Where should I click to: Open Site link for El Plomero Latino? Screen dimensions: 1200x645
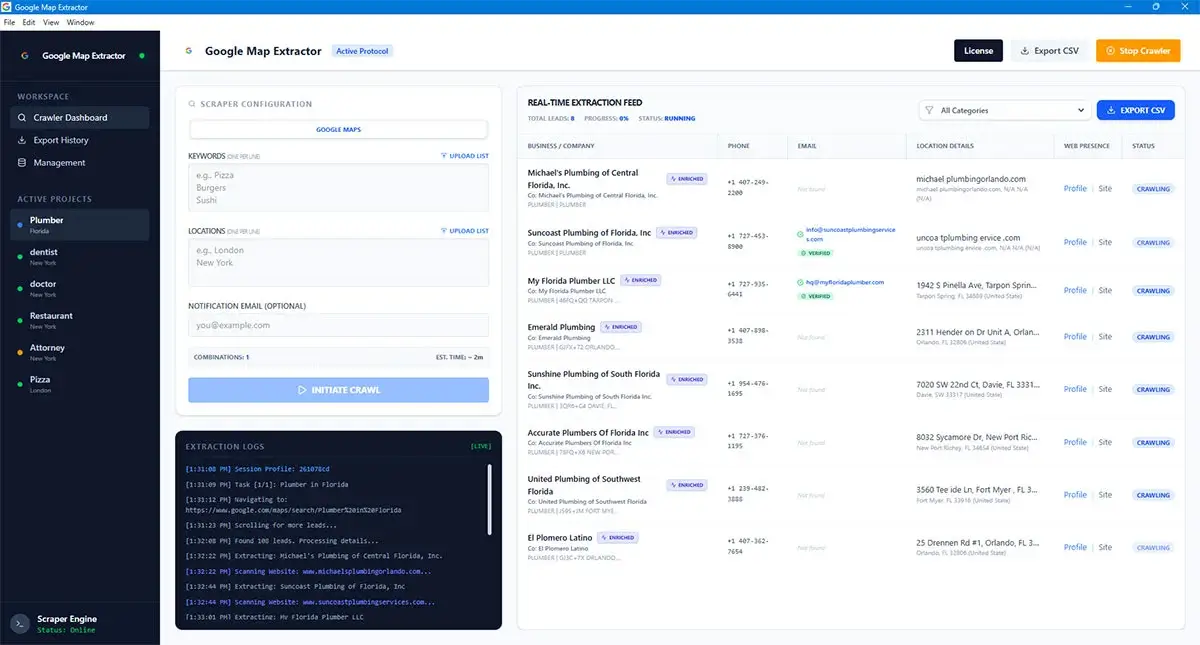click(x=1105, y=547)
